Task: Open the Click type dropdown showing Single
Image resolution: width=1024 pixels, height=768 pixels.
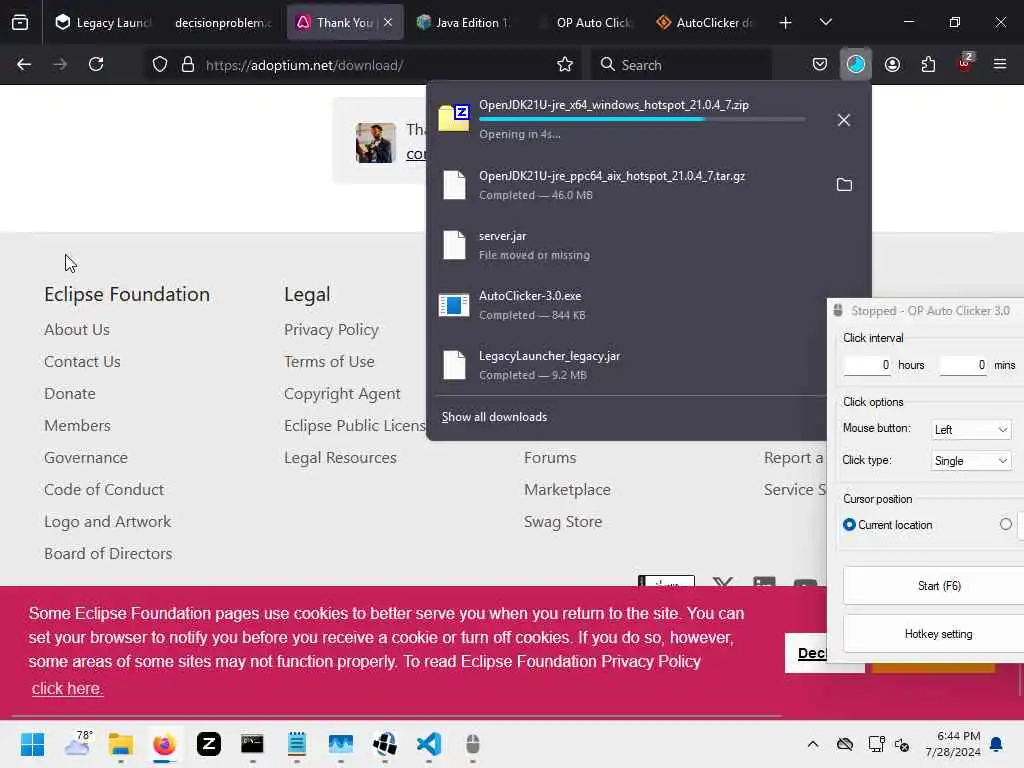Action: (x=971, y=460)
